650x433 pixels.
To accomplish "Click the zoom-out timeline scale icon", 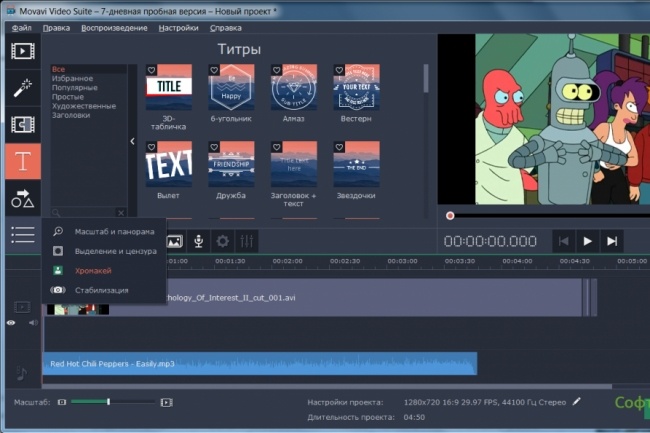I will [x=62, y=402].
